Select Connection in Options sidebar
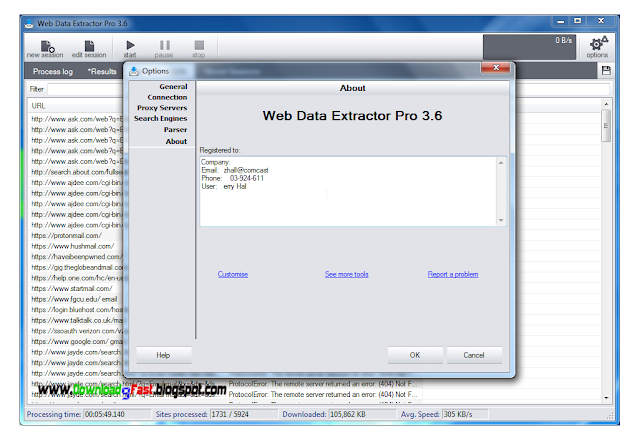This screenshot has width=640, height=440. pyautogui.click(x=167, y=97)
